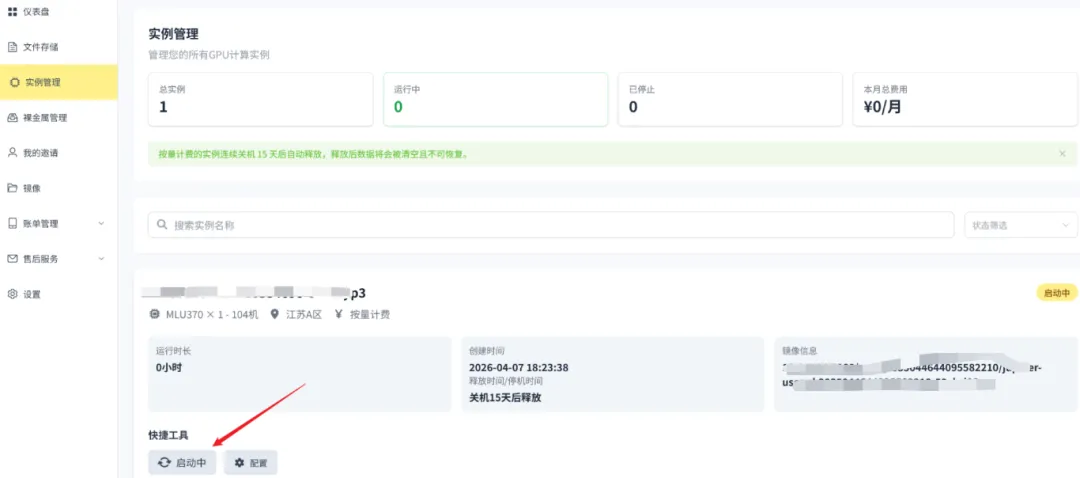1080x478 pixels.
Task: Click the ¥0/月 cost value
Action: click(x=882, y=107)
